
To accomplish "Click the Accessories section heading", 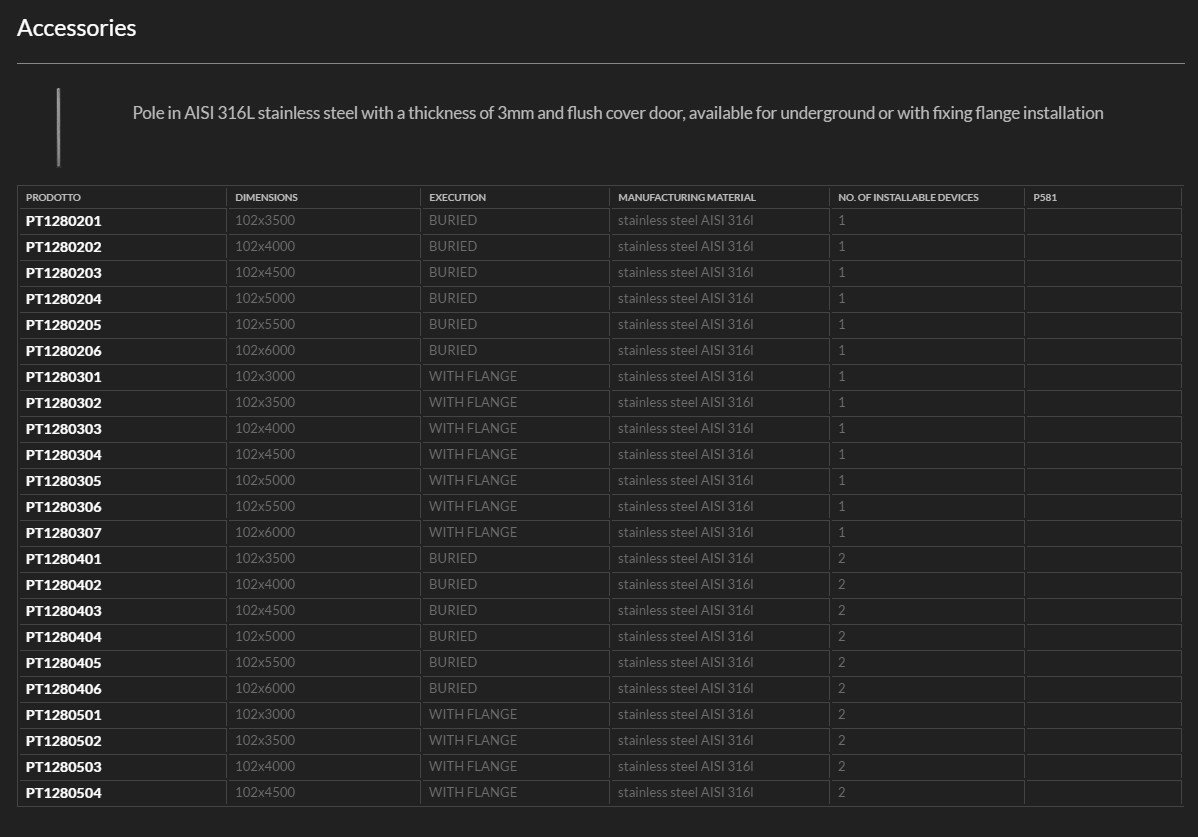I will (x=77, y=28).
